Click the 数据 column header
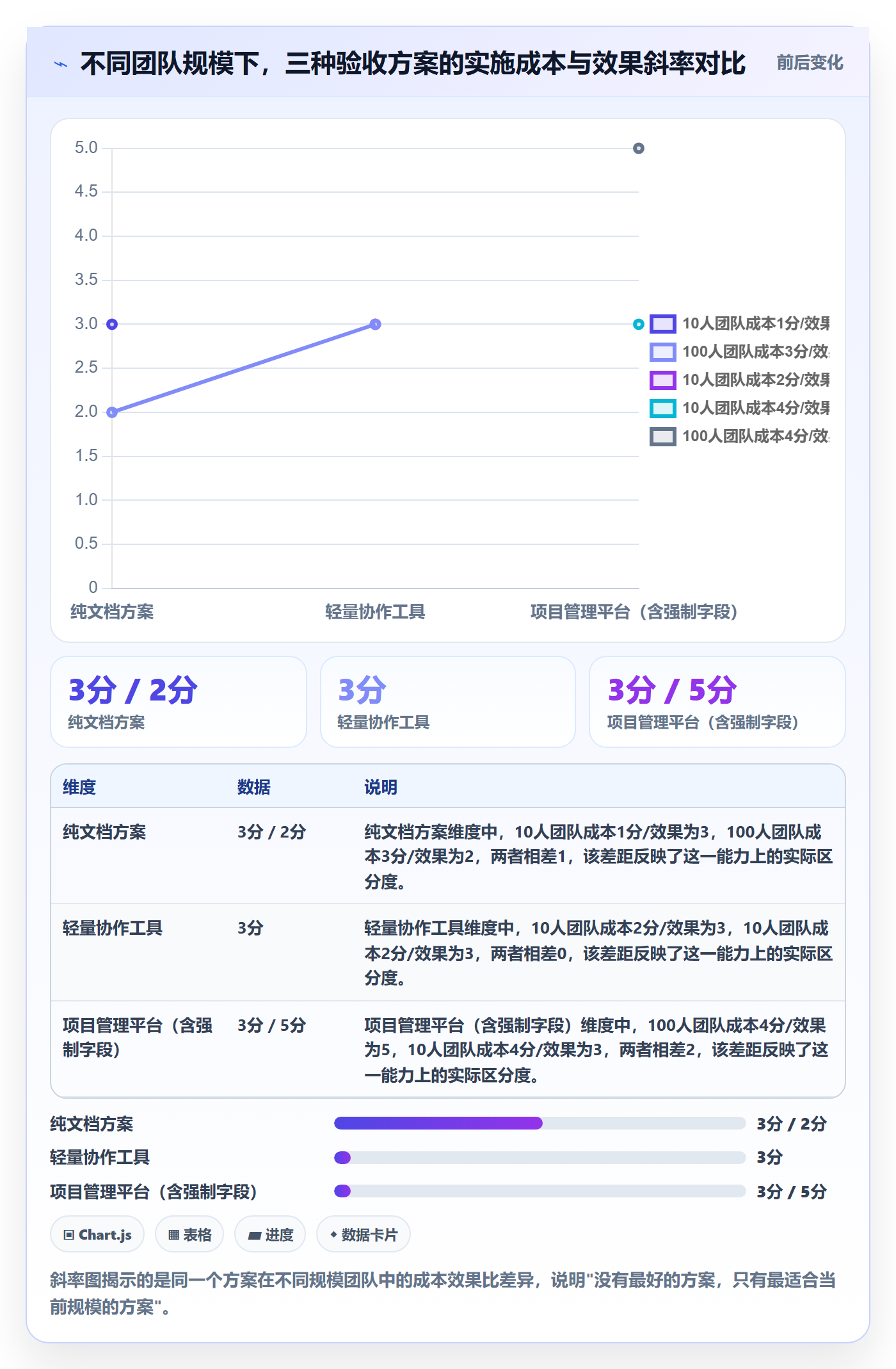This screenshot has height=1369, width=896. 254,787
